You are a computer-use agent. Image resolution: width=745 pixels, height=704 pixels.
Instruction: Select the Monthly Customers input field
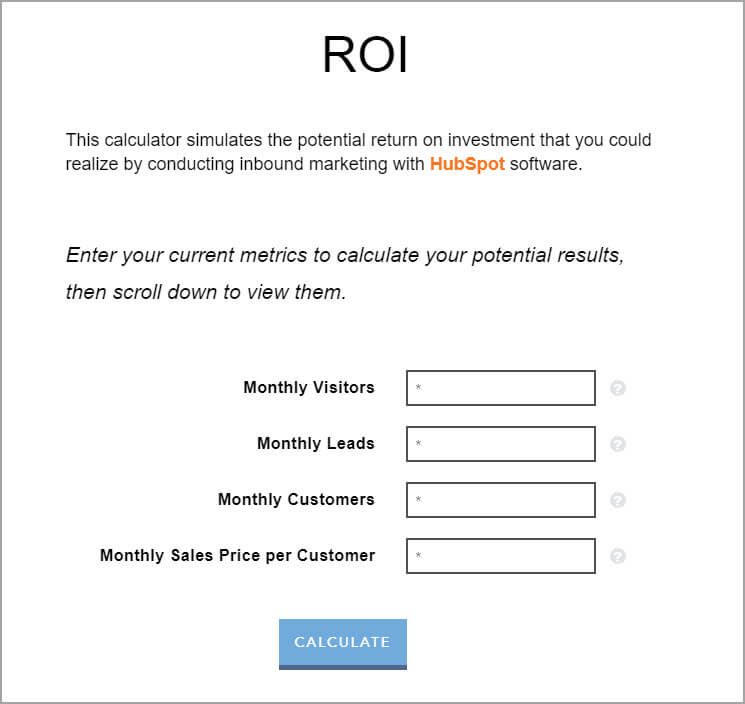(500, 500)
